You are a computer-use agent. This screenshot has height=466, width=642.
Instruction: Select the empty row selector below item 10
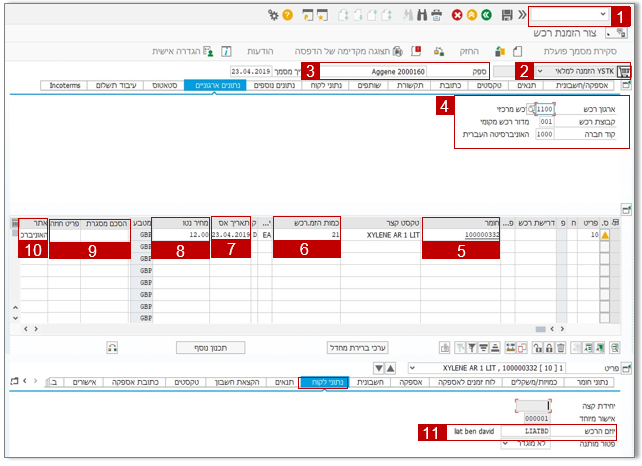(x=604, y=247)
